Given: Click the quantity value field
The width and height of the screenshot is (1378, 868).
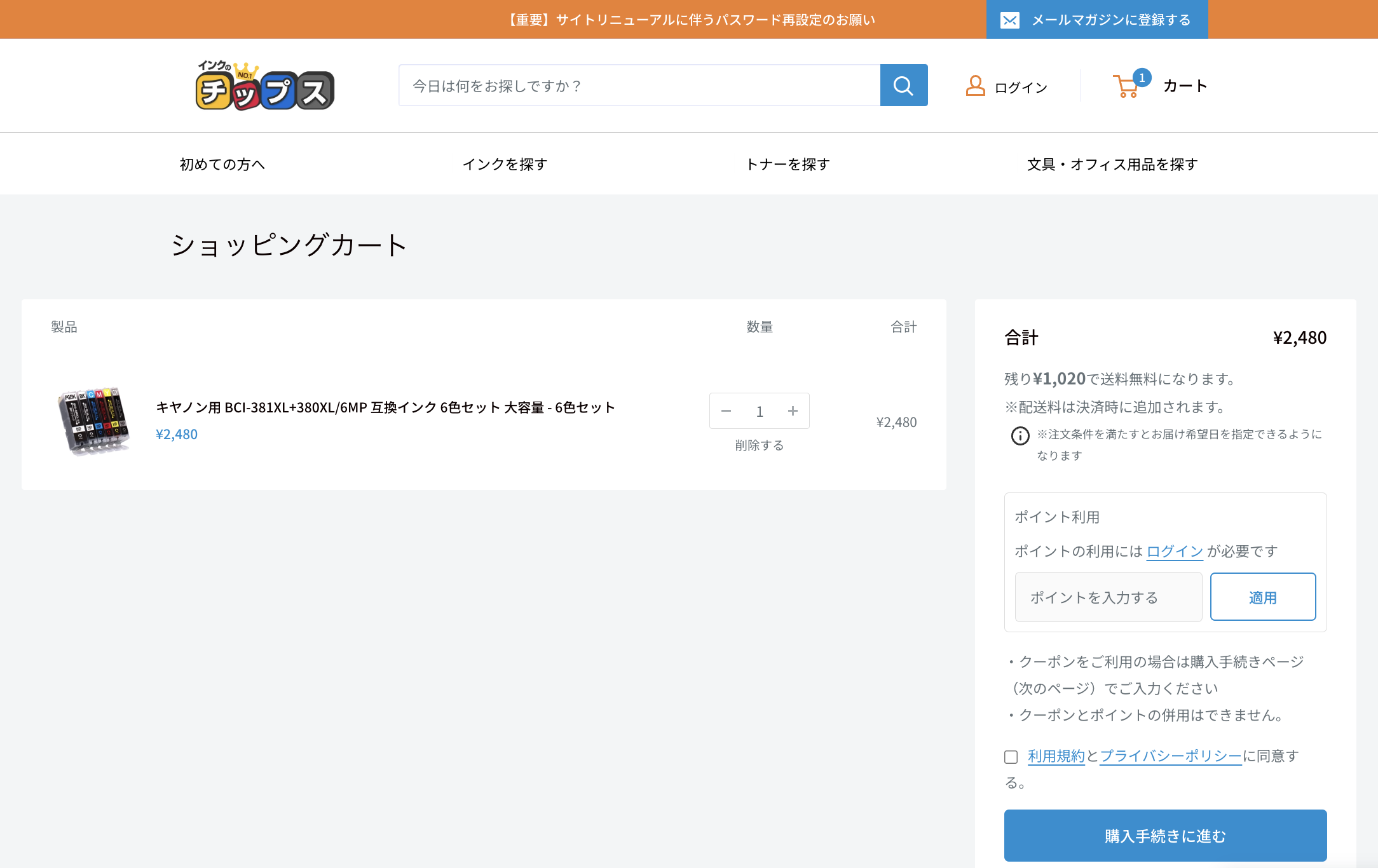Looking at the screenshot, I should [x=760, y=412].
